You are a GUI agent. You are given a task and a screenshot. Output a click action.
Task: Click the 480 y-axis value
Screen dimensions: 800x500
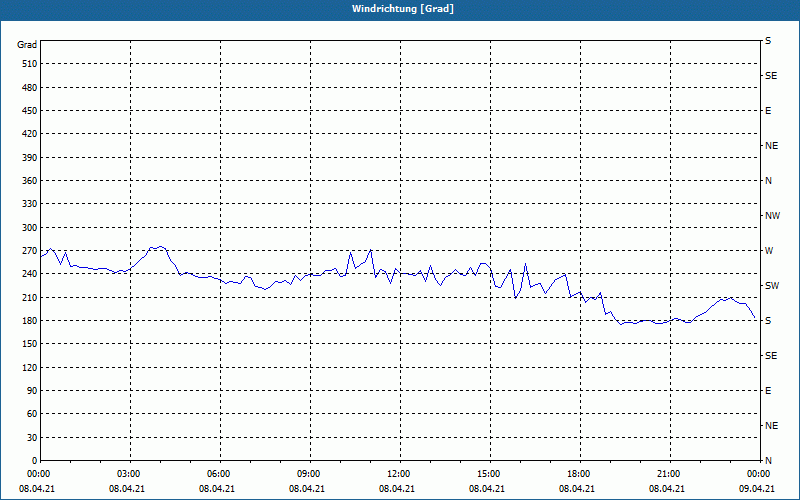[x=30, y=87]
